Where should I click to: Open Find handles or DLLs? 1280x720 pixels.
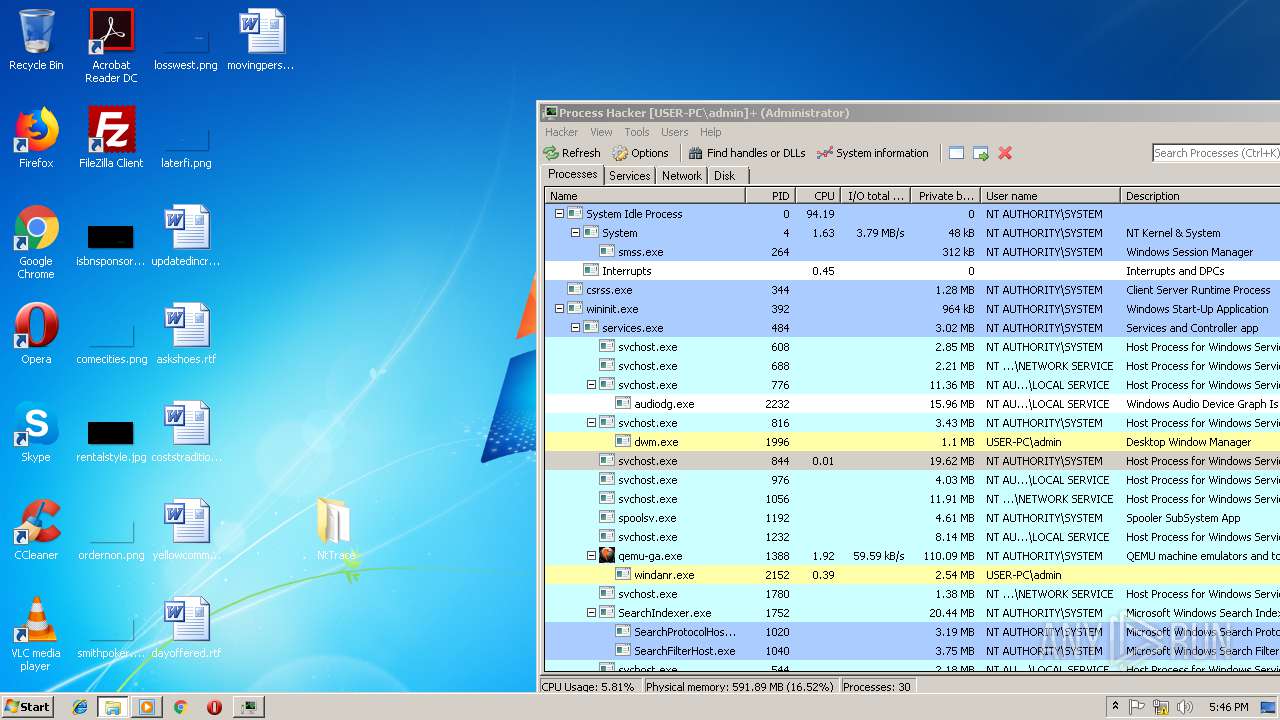(746, 153)
